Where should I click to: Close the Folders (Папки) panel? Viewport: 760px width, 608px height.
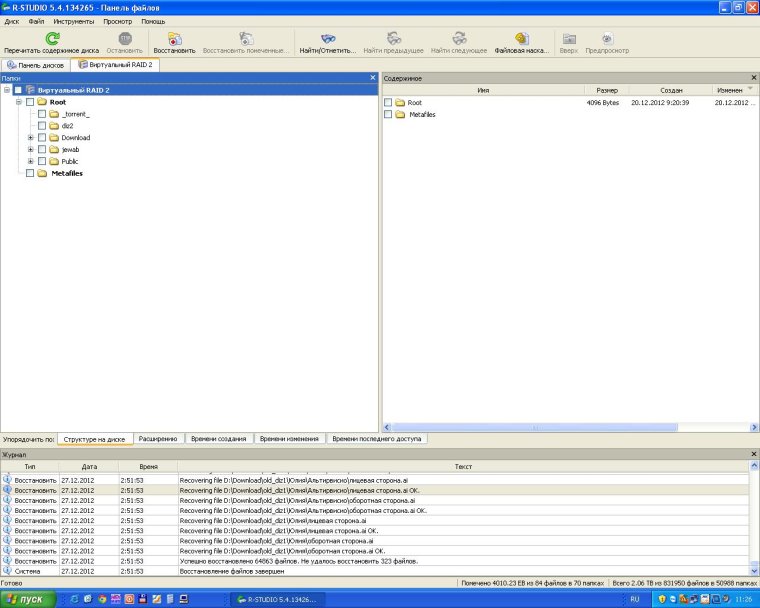(x=373, y=78)
